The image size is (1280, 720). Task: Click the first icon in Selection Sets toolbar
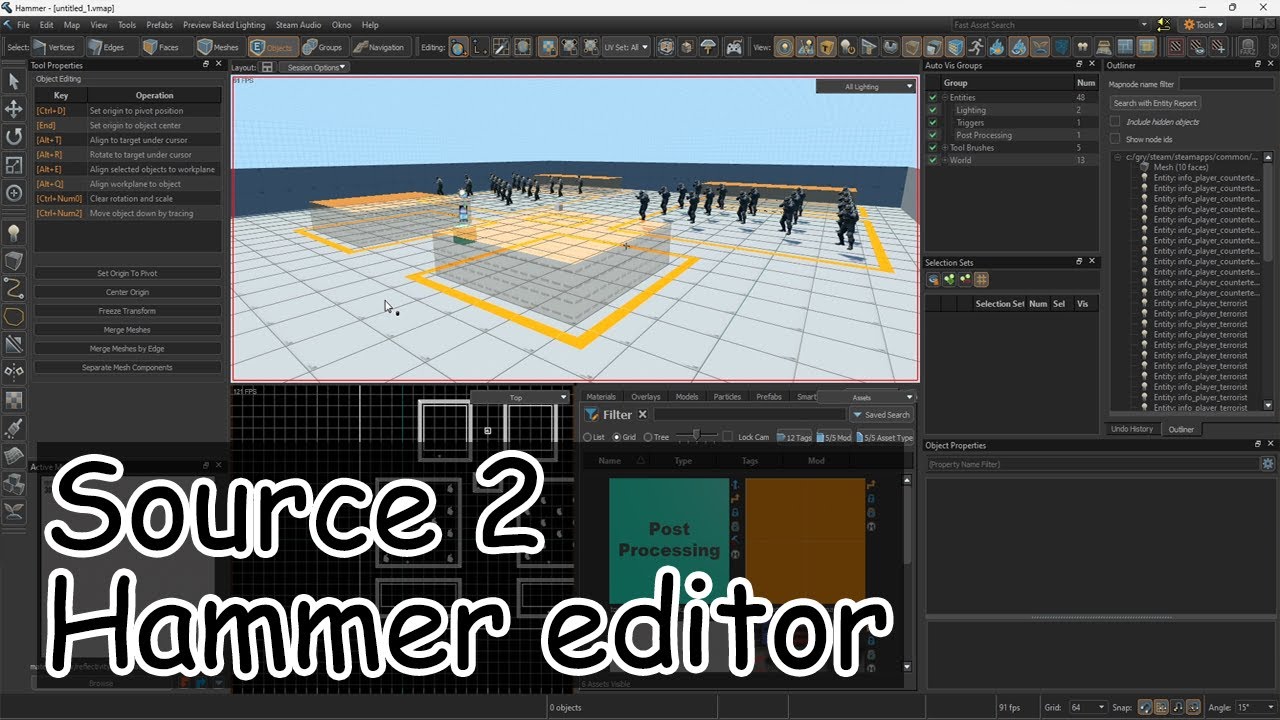[x=934, y=280]
